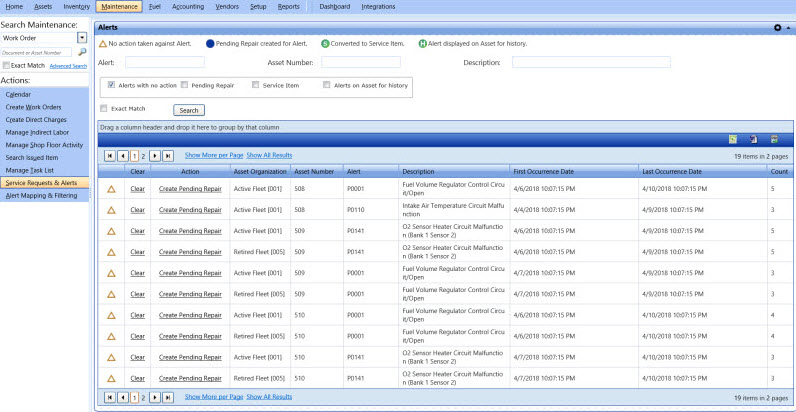Open the Alerts panel gear settings
The height and width of the screenshot is (412, 796).
tap(777, 28)
